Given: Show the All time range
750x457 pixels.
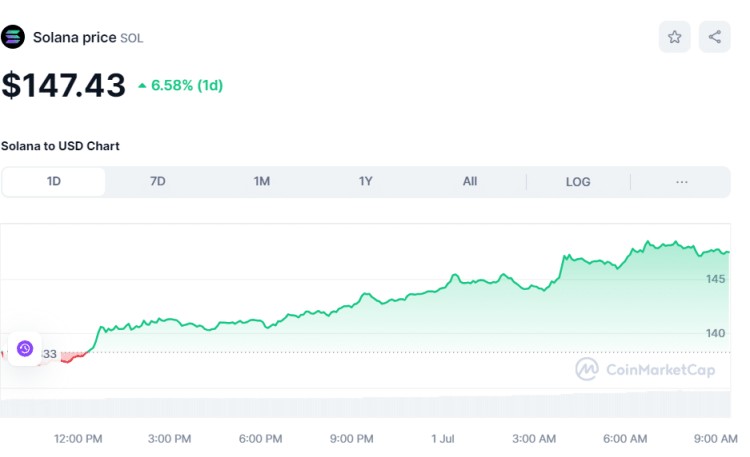Looking at the screenshot, I should click(470, 181).
